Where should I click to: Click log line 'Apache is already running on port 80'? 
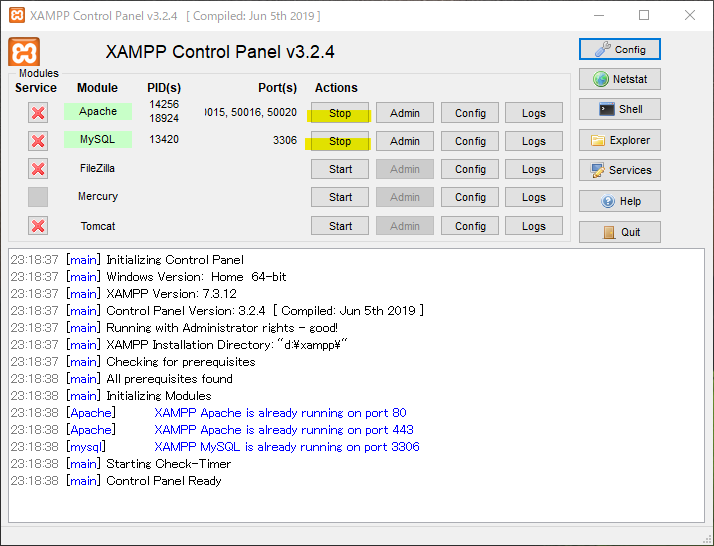point(280,413)
